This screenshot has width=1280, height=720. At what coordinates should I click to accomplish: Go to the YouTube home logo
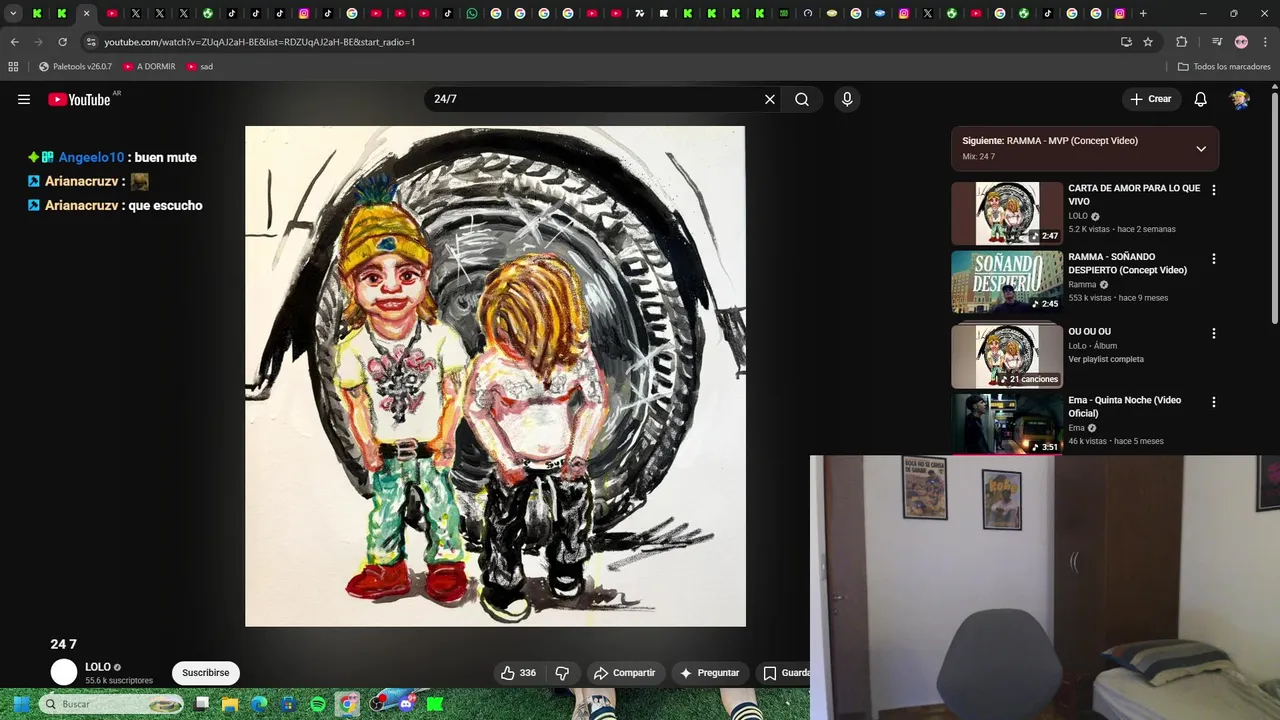tap(79, 99)
